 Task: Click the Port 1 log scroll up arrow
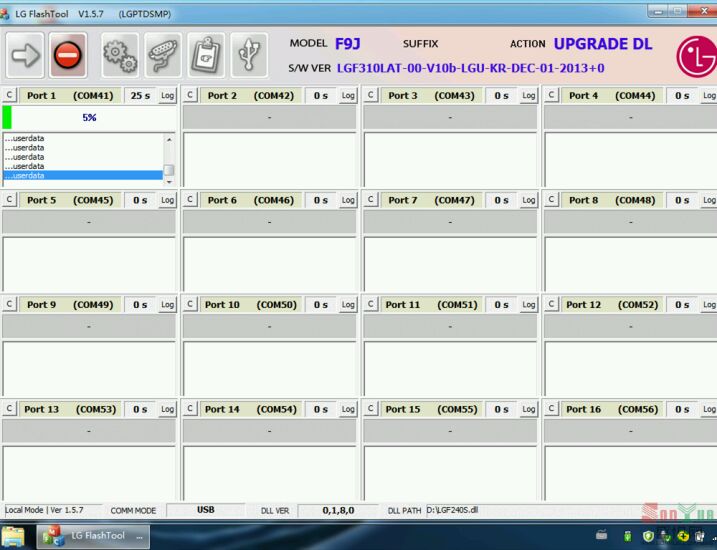pos(169,139)
